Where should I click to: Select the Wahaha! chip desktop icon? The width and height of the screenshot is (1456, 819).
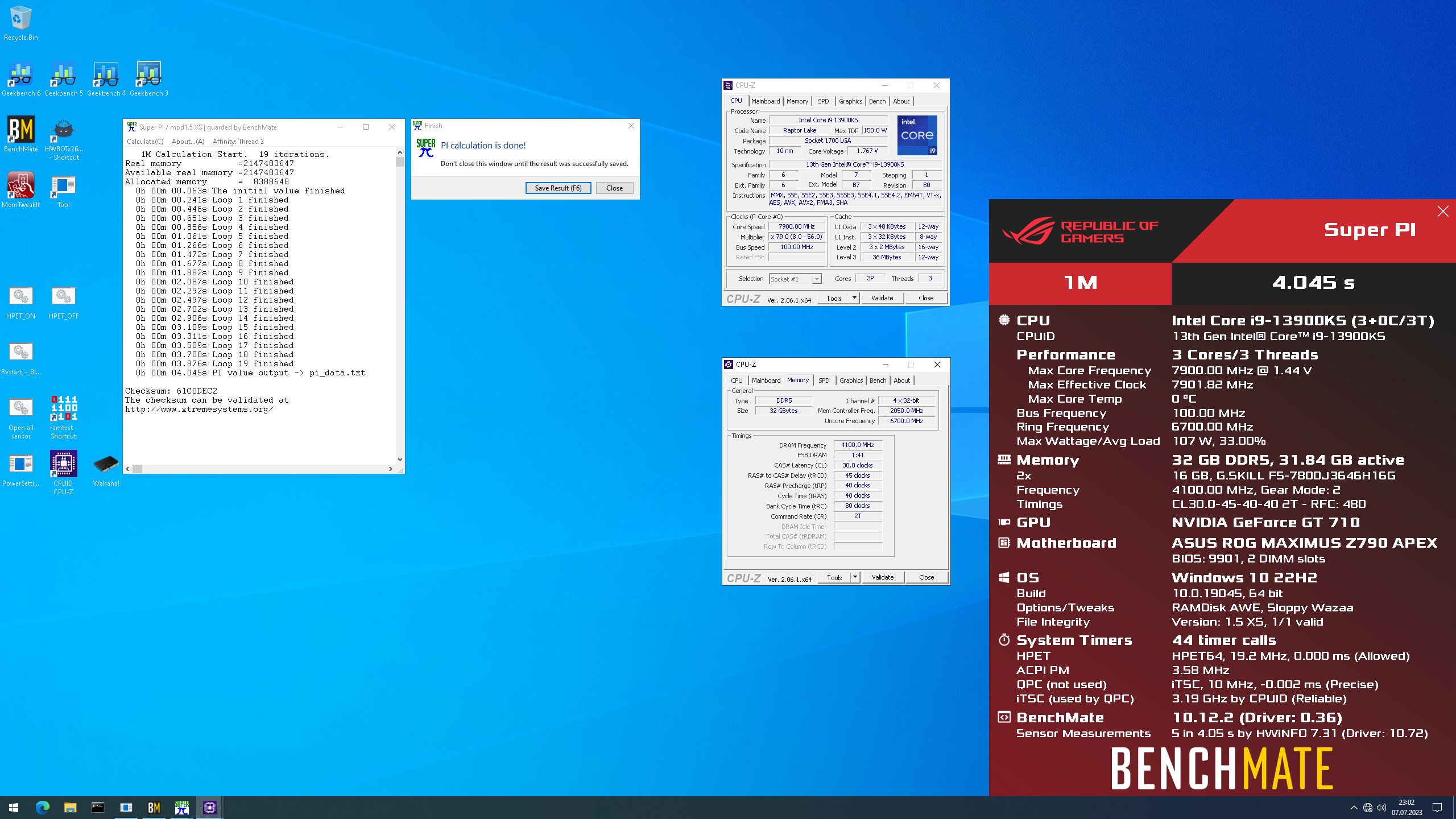click(106, 470)
